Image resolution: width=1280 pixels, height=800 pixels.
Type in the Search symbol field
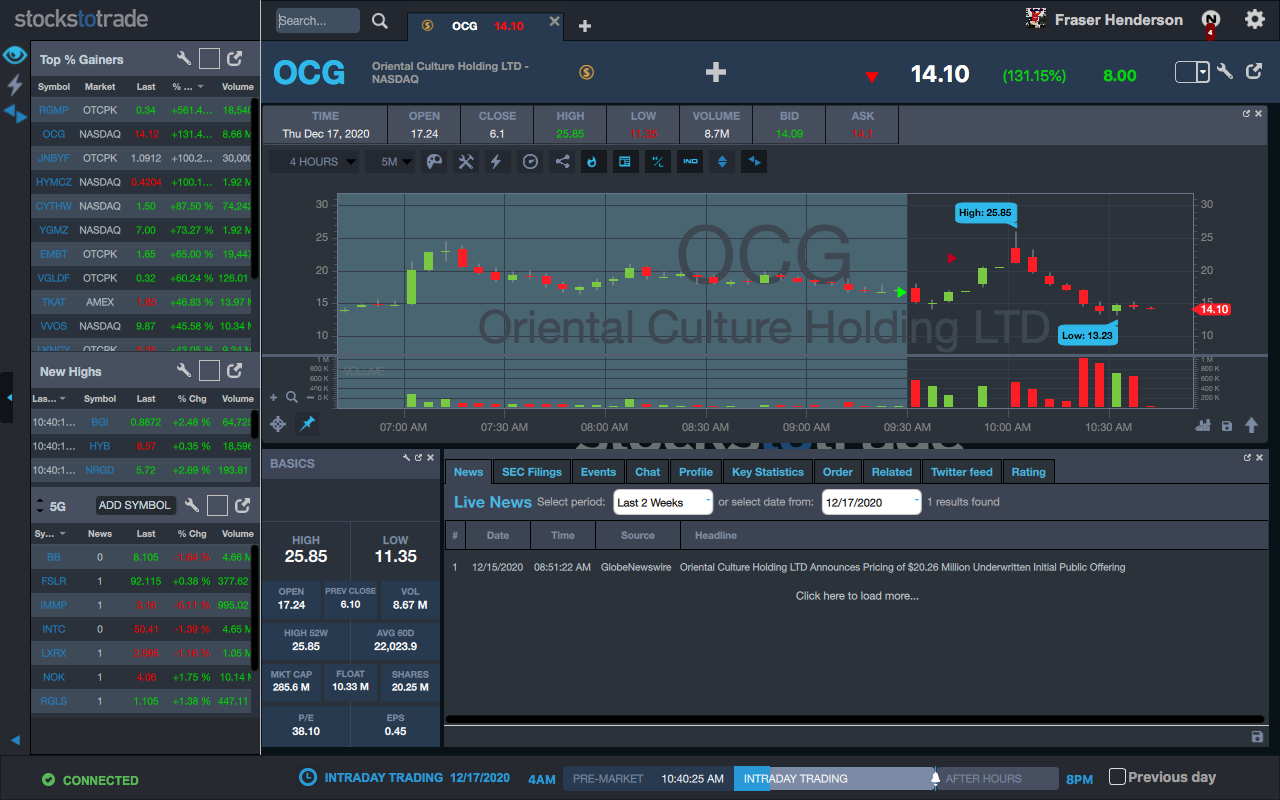318,21
